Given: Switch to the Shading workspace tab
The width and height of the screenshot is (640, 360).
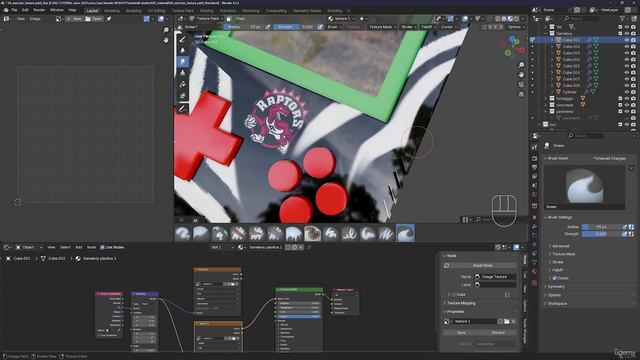Looking at the screenshot, I should click(207, 11).
